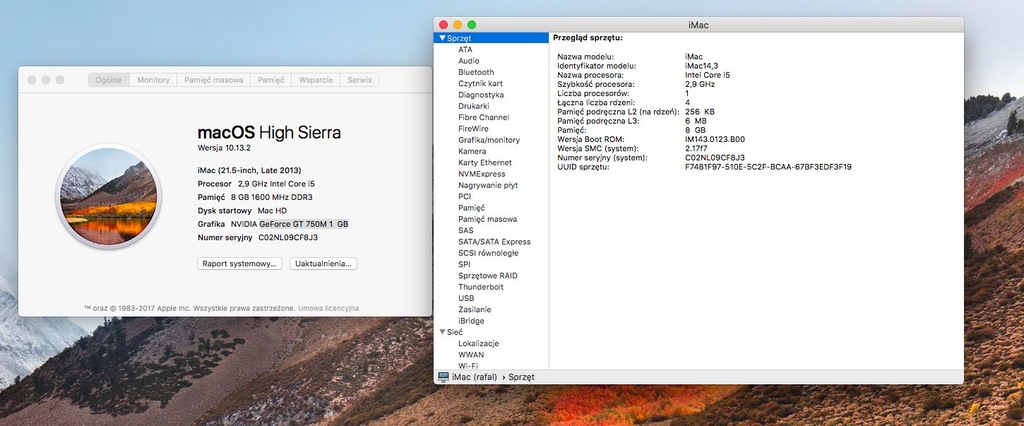Select USB in the sidebar
The width and height of the screenshot is (1024, 426).
(466, 298)
